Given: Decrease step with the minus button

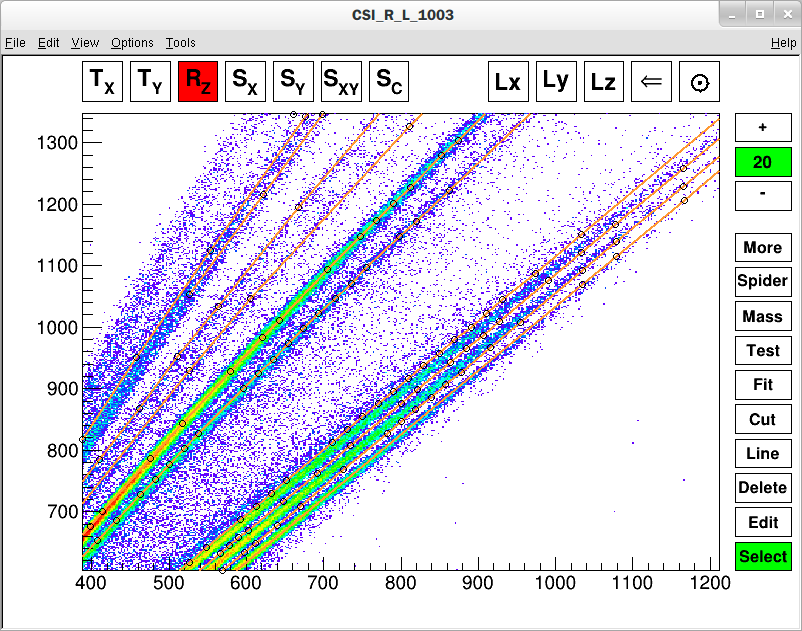Looking at the screenshot, I should [x=763, y=195].
